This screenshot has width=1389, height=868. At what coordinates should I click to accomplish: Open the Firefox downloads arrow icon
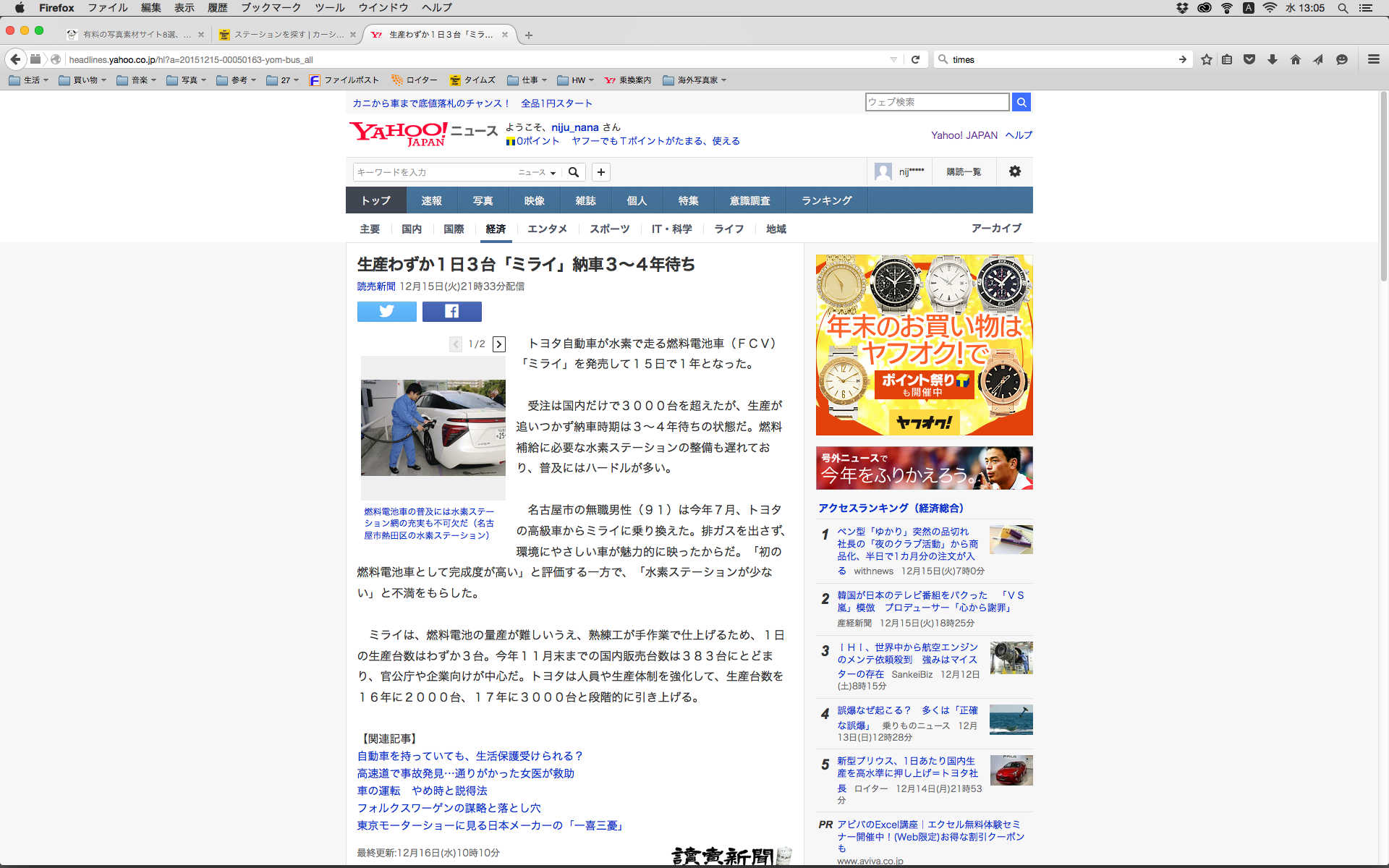tap(1272, 59)
